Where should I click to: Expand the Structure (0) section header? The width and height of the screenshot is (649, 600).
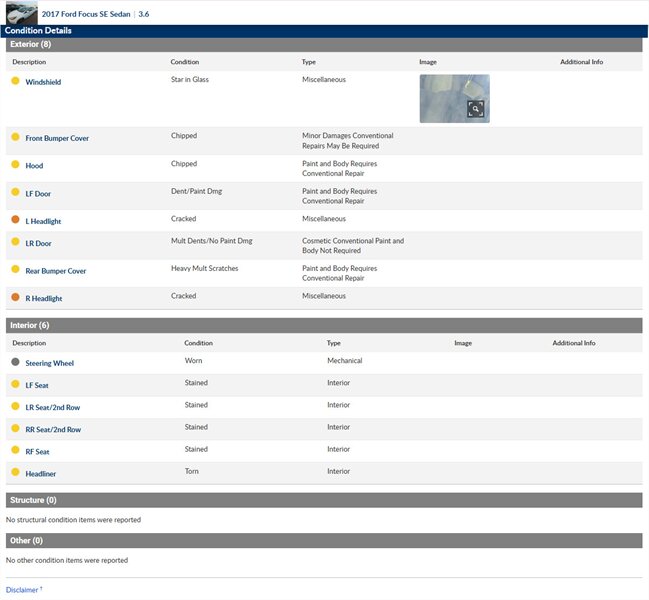(33, 500)
